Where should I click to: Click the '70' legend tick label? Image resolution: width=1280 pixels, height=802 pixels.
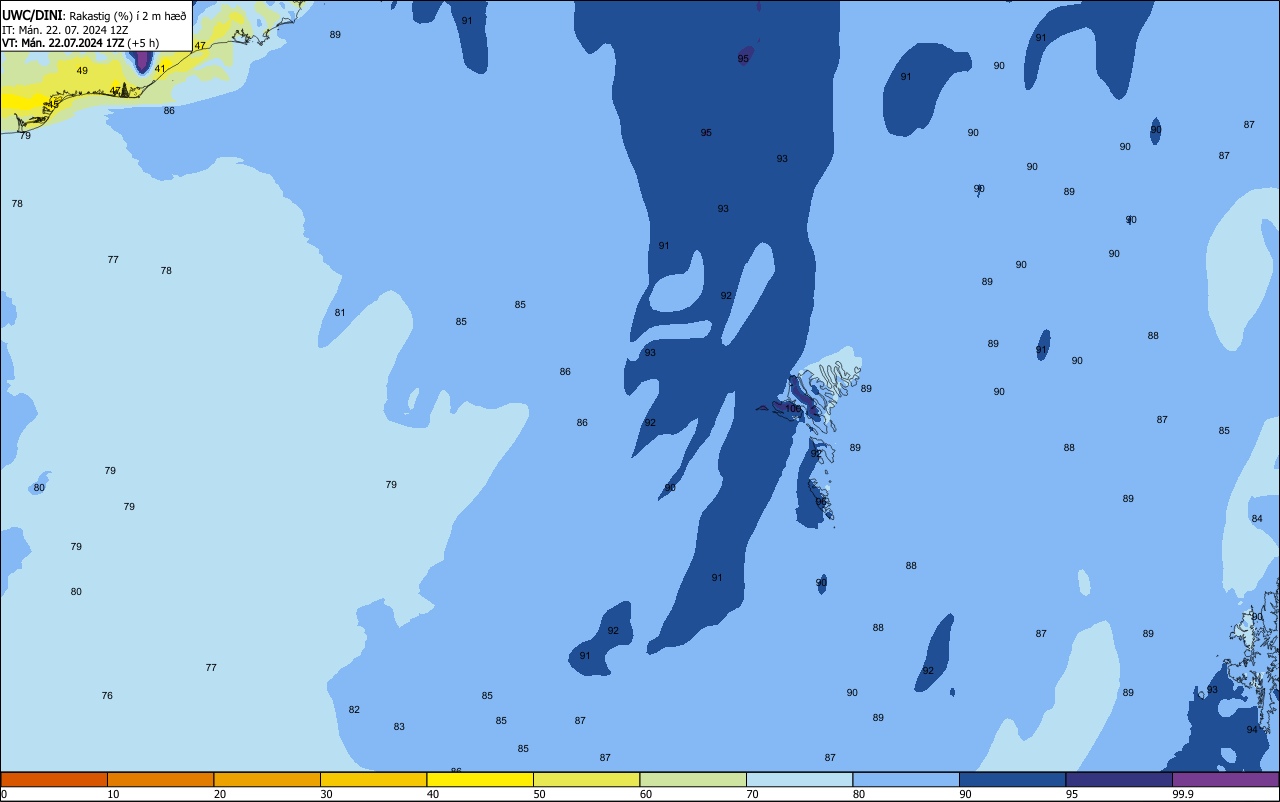[752, 794]
